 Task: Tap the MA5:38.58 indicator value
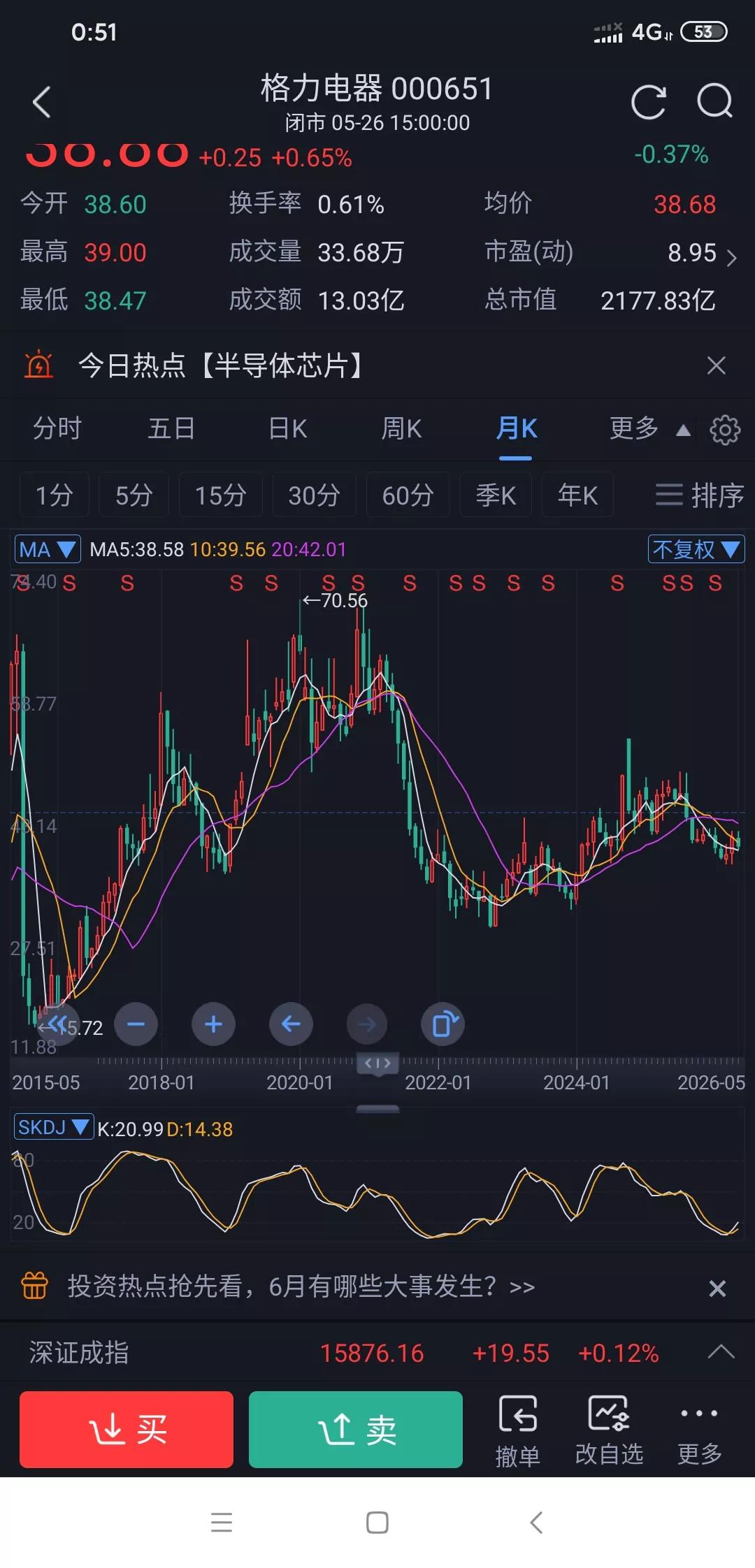click(x=137, y=549)
